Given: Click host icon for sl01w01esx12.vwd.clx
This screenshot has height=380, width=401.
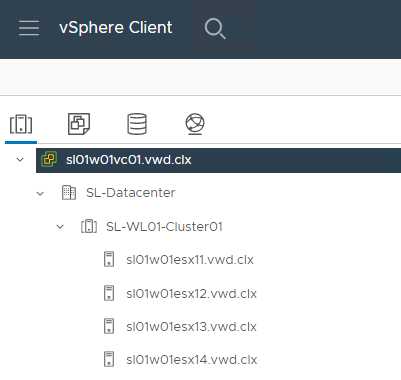Looking at the screenshot, I should [x=109, y=293].
